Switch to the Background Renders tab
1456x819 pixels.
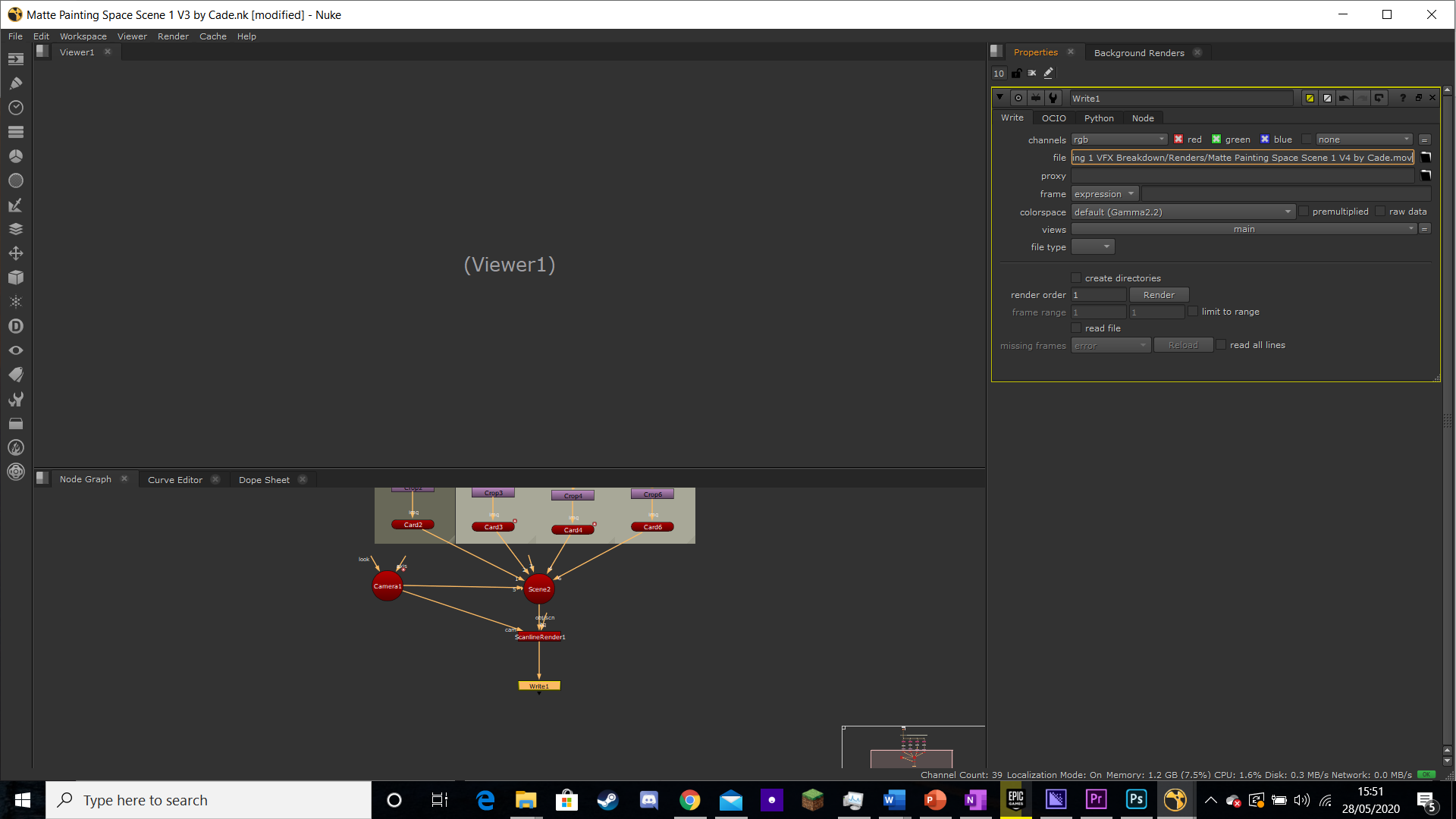point(1139,53)
